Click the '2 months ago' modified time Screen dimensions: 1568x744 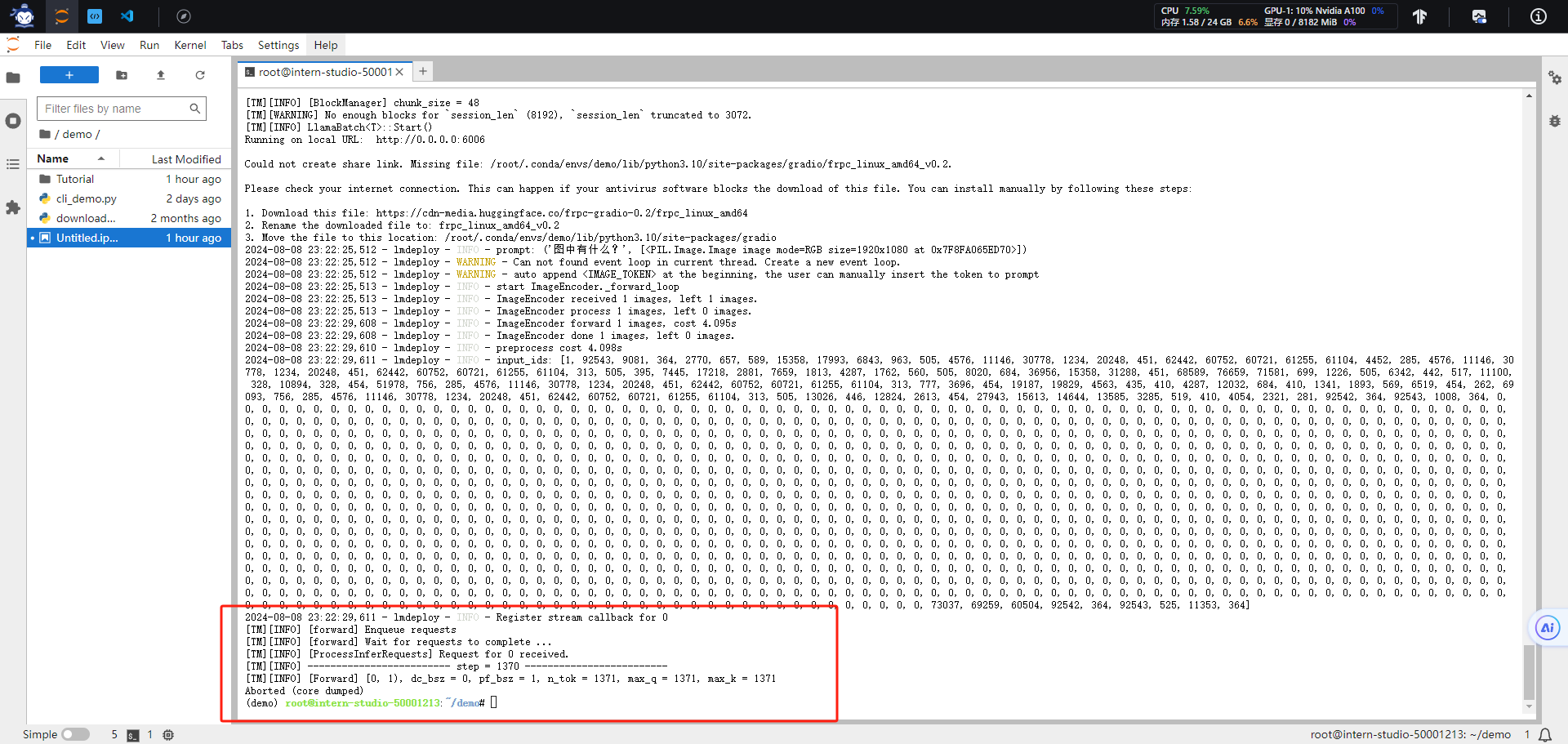(x=185, y=218)
